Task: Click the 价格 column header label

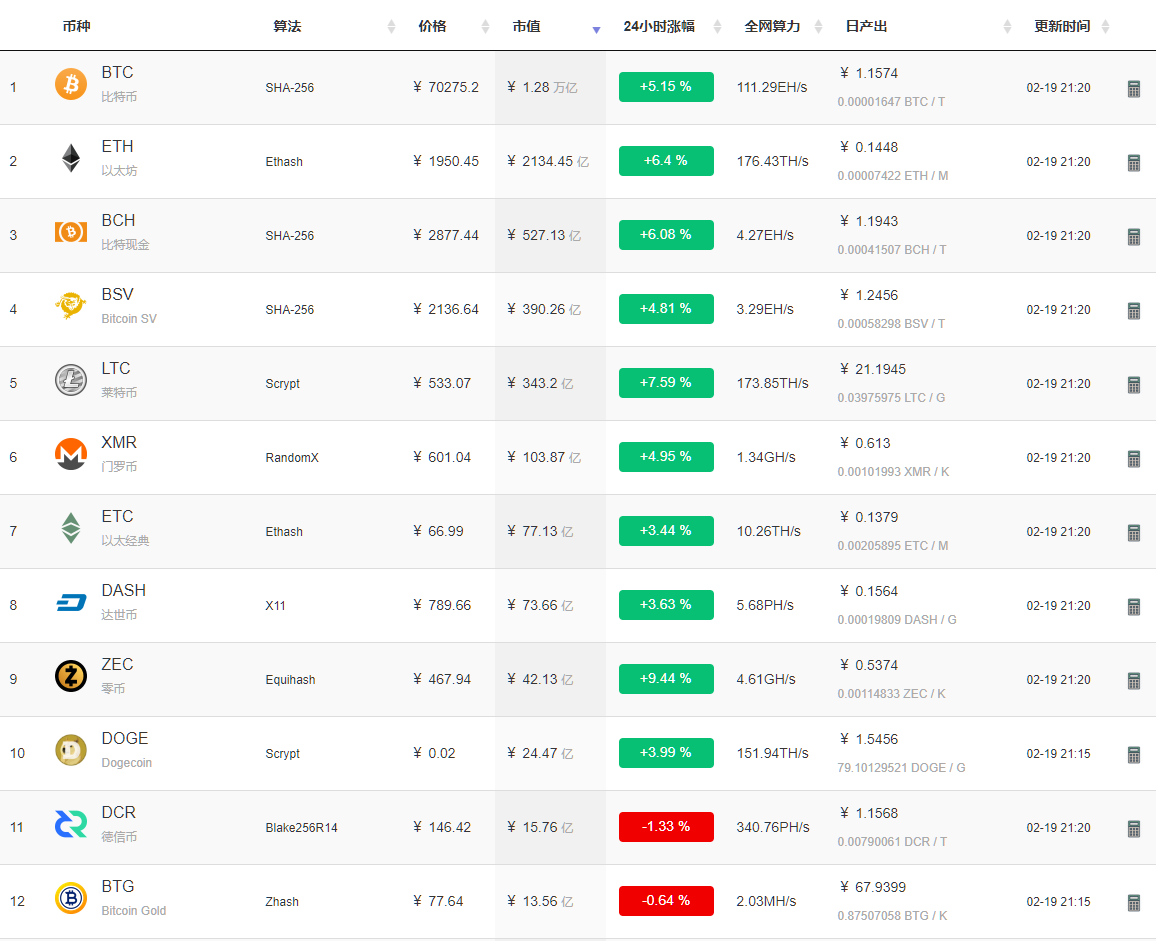Action: click(x=432, y=26)
